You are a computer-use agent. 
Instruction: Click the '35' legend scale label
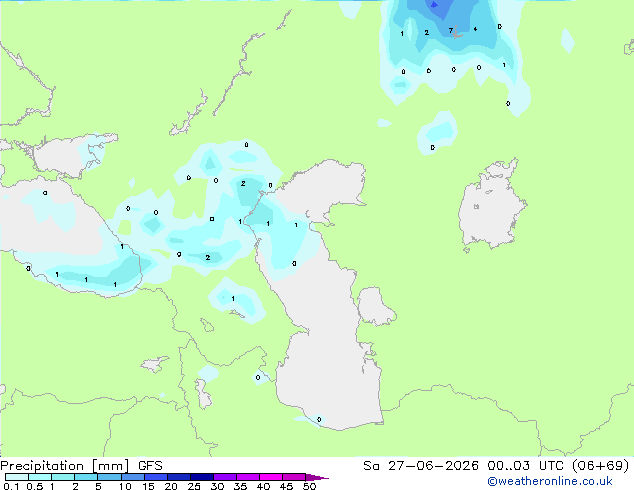click(240, 486)
